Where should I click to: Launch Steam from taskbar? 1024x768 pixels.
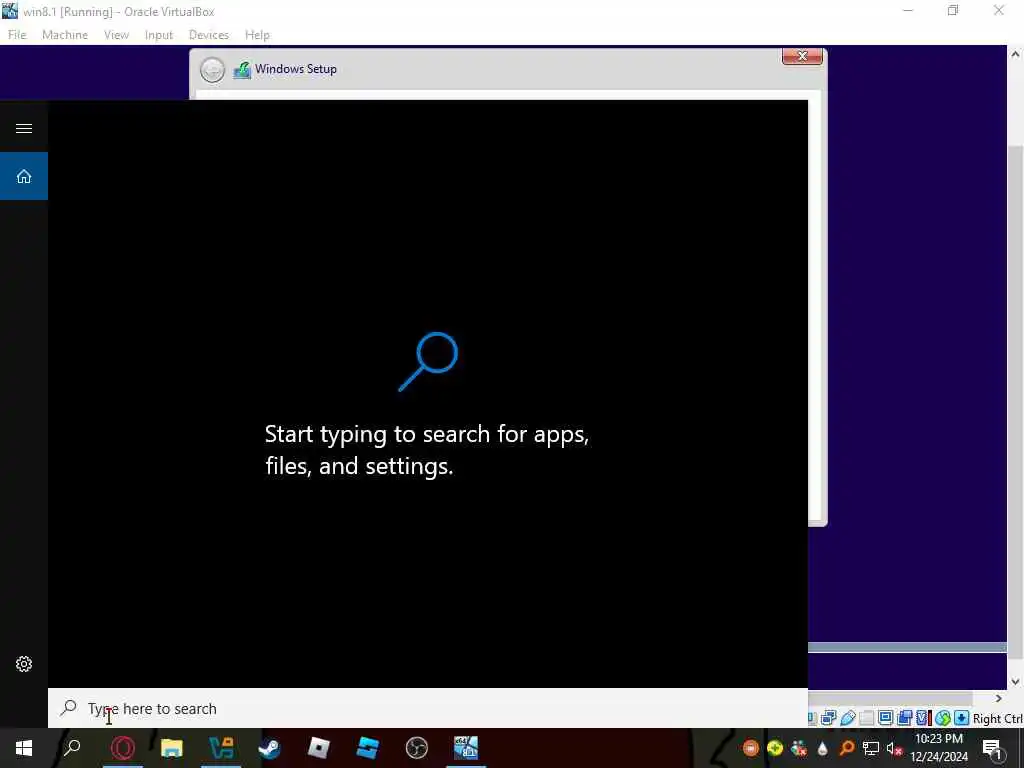269,748
